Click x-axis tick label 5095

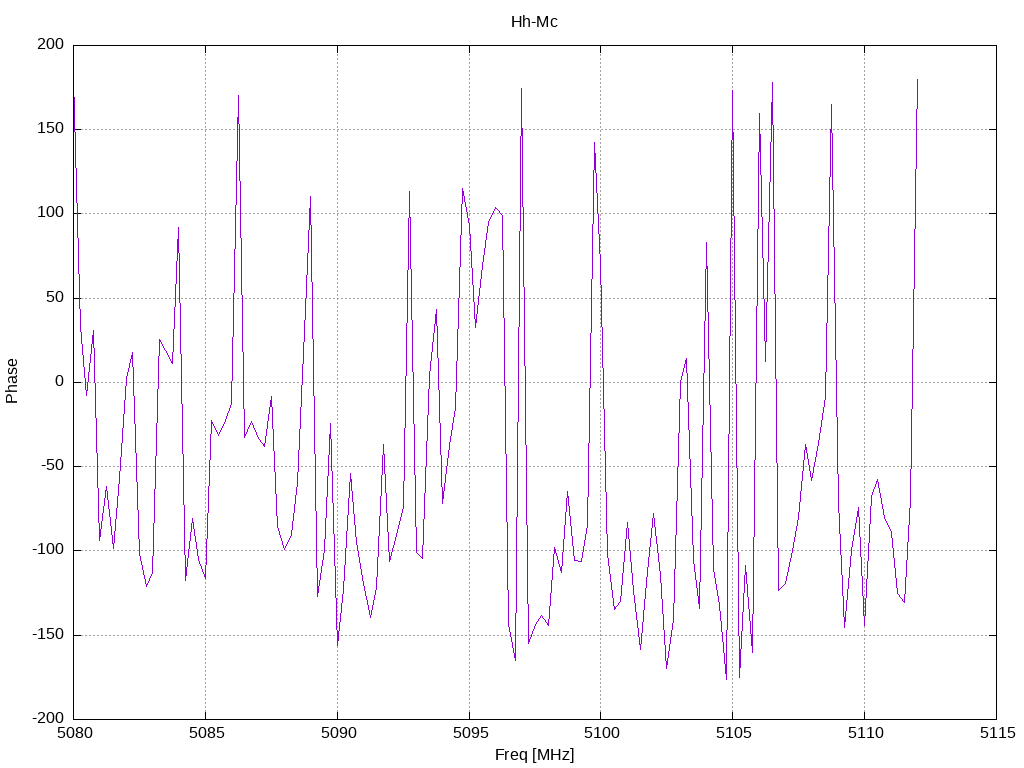tap(470, 733)
